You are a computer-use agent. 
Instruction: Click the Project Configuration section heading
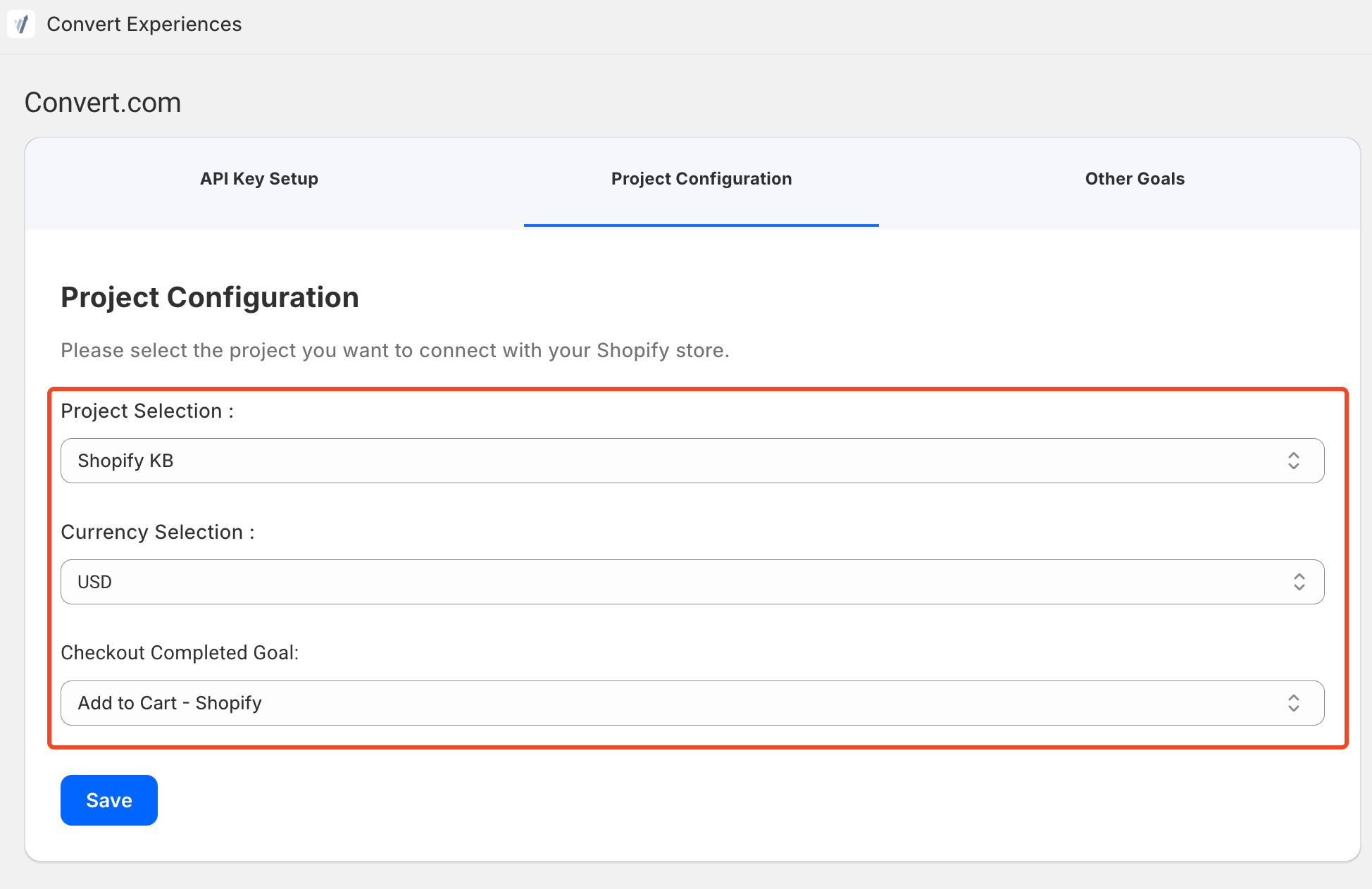pyautogui.click(x=210, y=297)
